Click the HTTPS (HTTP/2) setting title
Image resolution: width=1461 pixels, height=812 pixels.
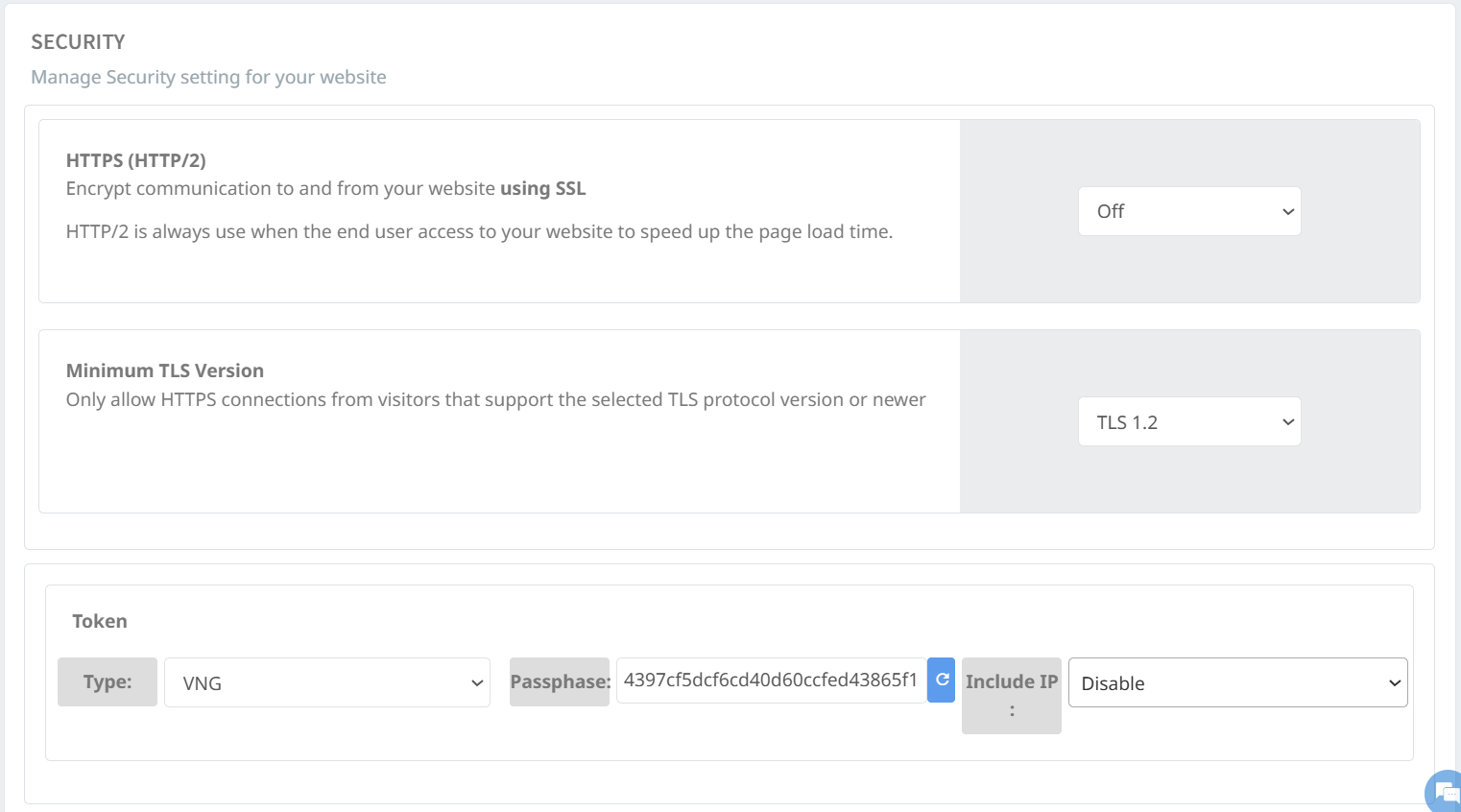(x=136, y=160)
